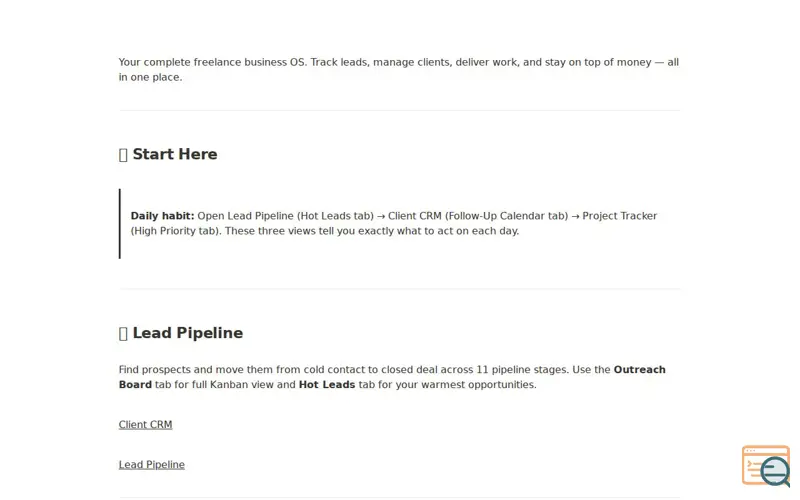Click the emoji placeholder before Start Here
Image resolution: width=800 pixels, height=500 pixels.
tap(123, 155)
